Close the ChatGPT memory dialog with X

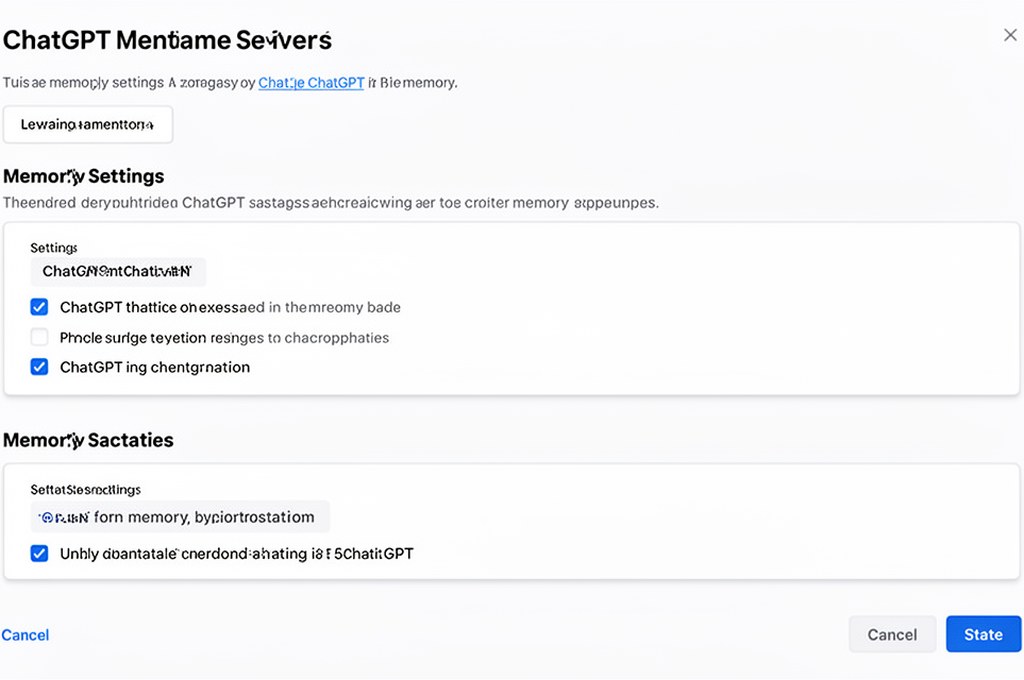click(x=1010, y=35)
